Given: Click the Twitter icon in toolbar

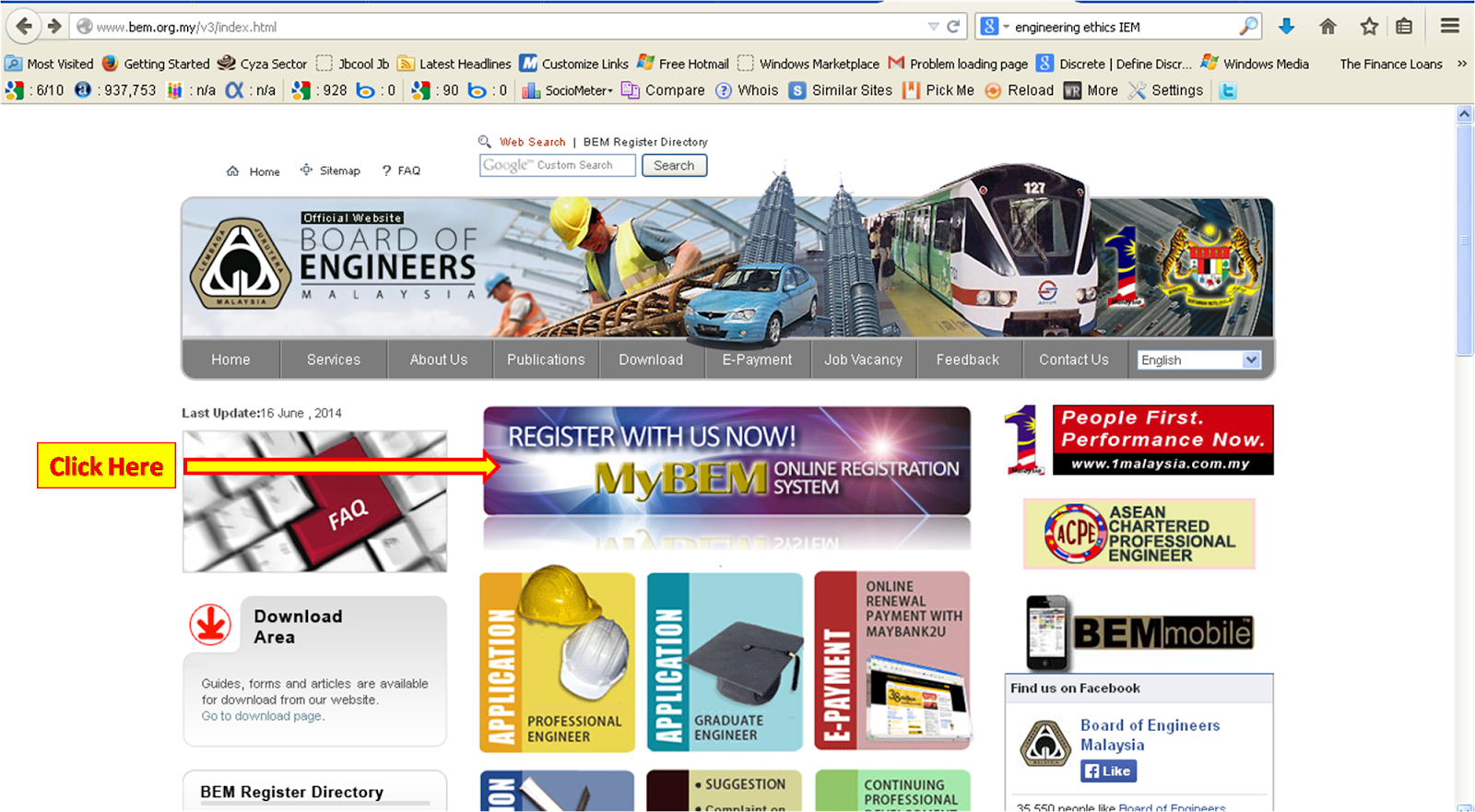Looking at the screenshot, I should point(1227,90).
